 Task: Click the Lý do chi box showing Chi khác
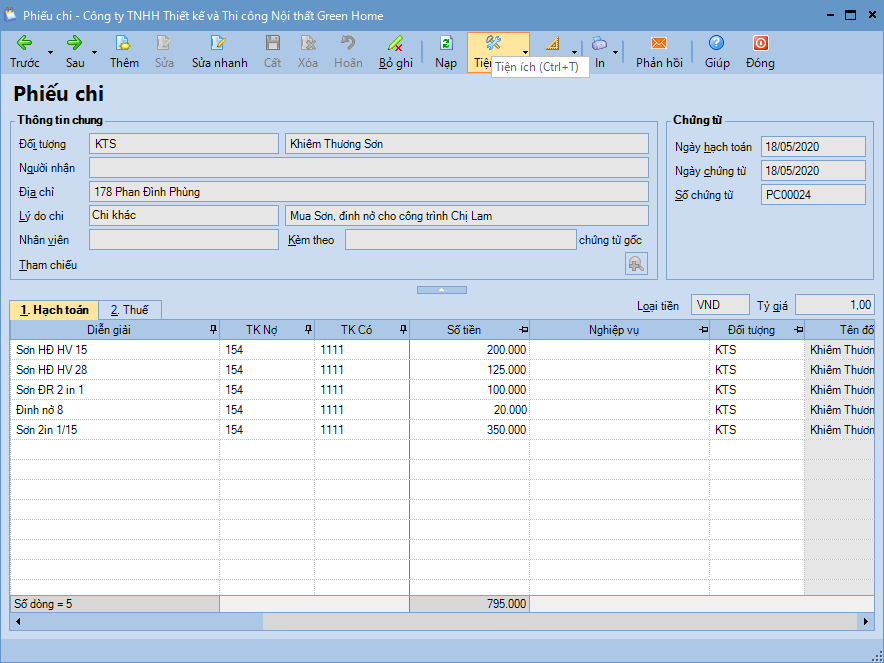click(x=184, y=215)
